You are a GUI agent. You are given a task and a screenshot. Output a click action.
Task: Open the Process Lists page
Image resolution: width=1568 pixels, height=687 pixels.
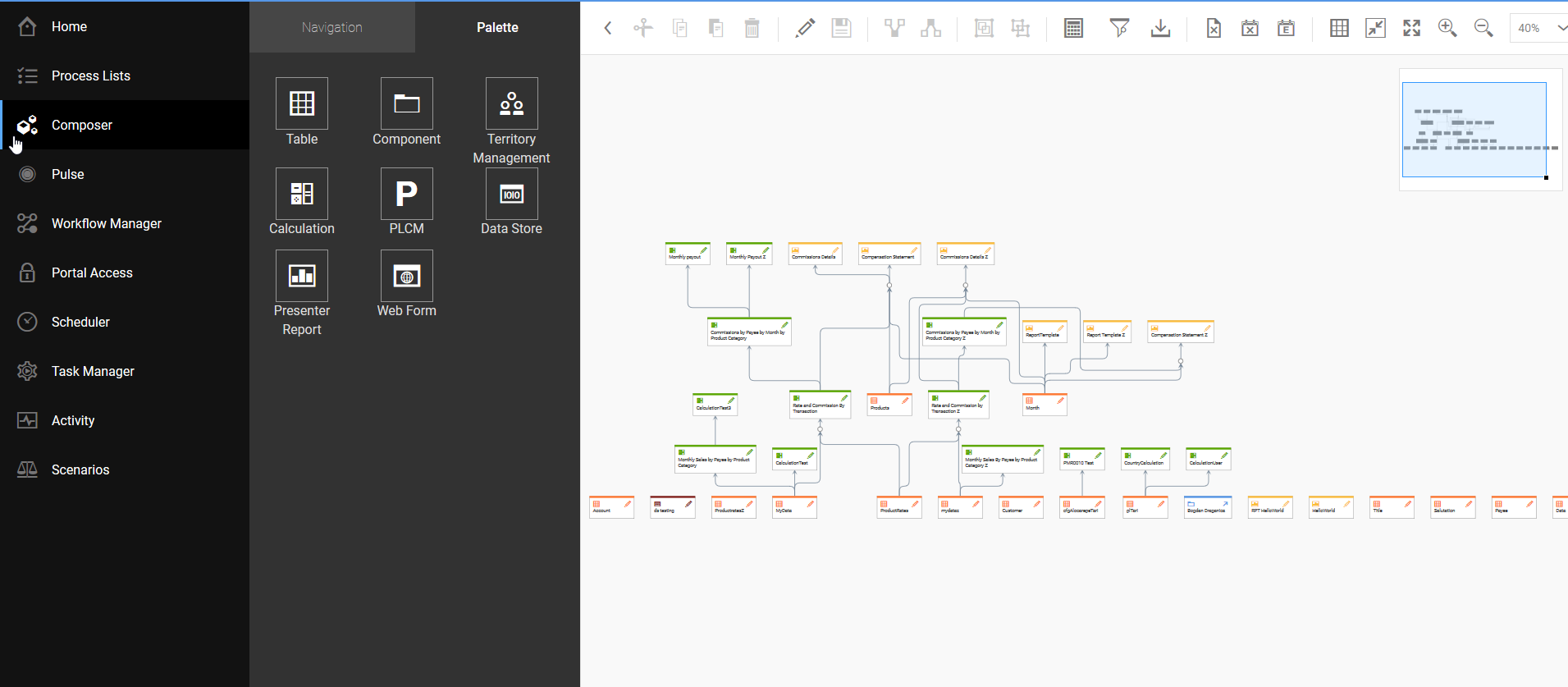click(x=90, y=76)
